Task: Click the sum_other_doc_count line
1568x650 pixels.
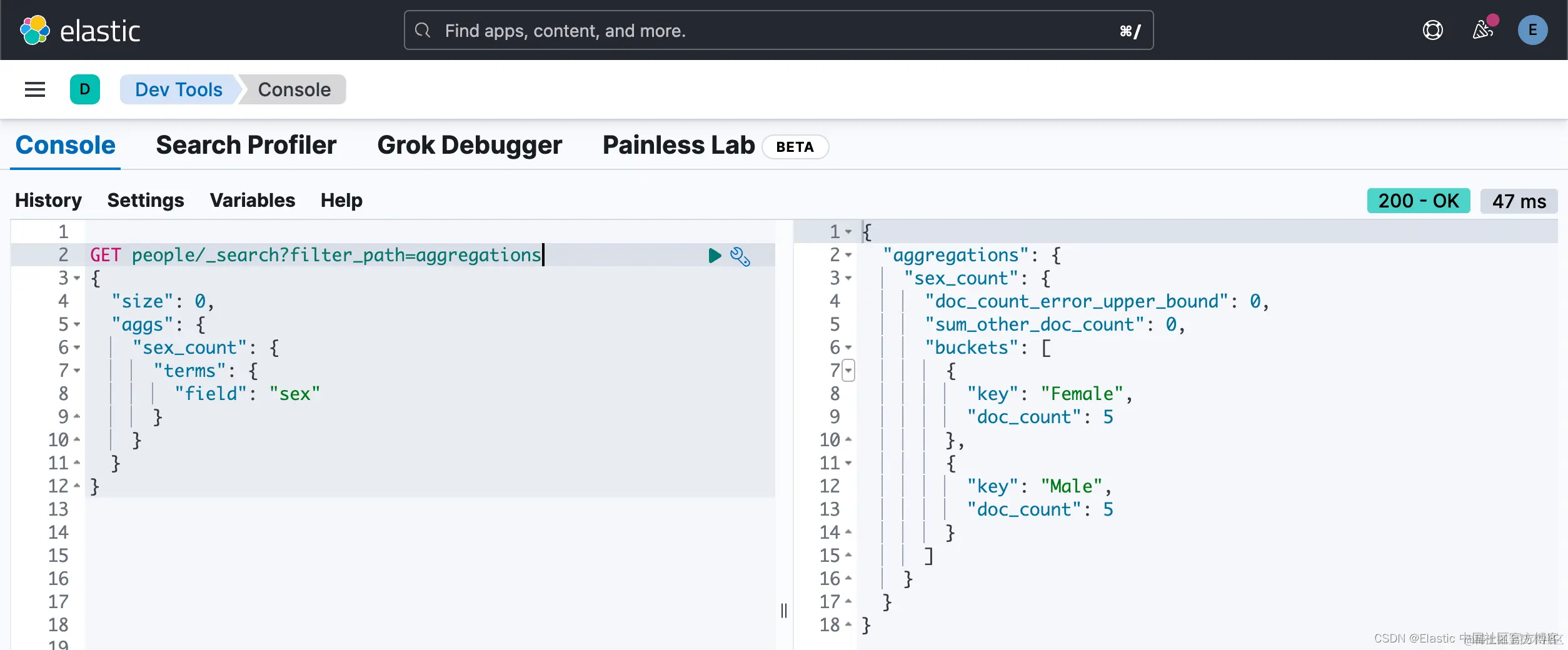Action: (1055, 324)
